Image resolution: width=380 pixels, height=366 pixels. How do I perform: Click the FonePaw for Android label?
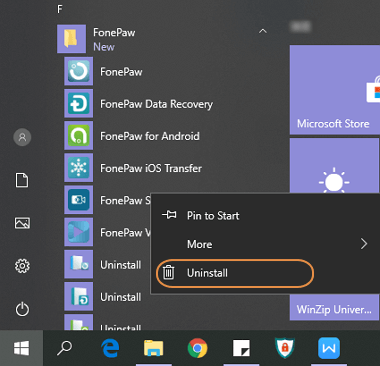(x=150, y=136)
